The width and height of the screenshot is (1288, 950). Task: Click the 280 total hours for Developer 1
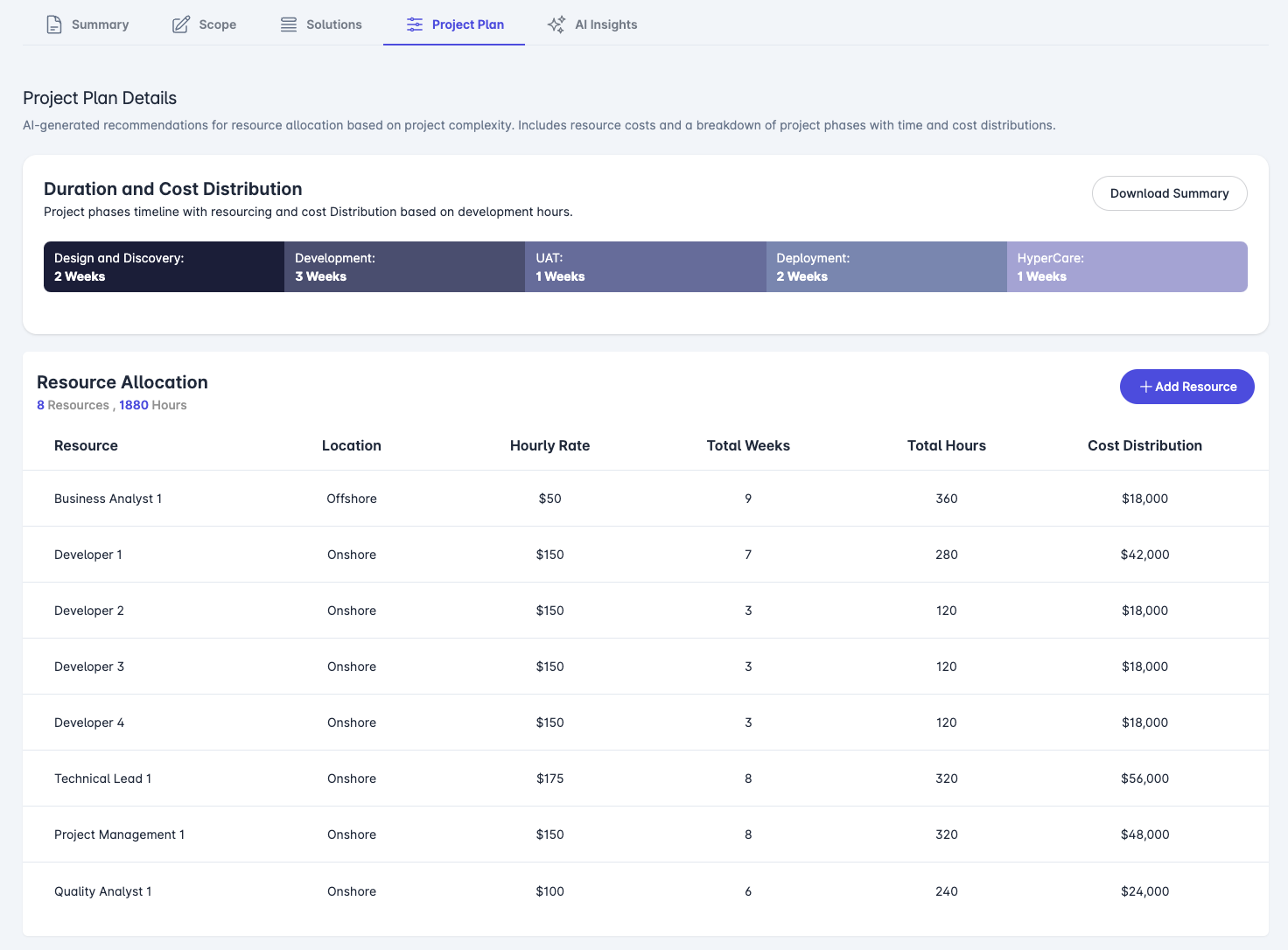(x=947, y=555)
